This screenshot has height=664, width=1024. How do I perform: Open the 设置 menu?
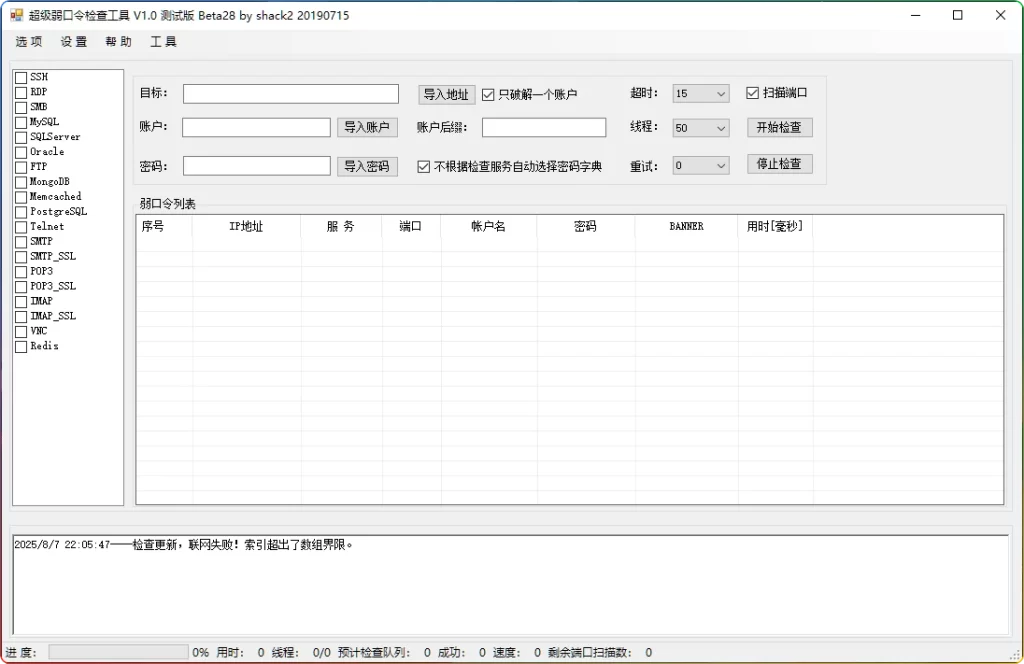(x=74, y=42)
